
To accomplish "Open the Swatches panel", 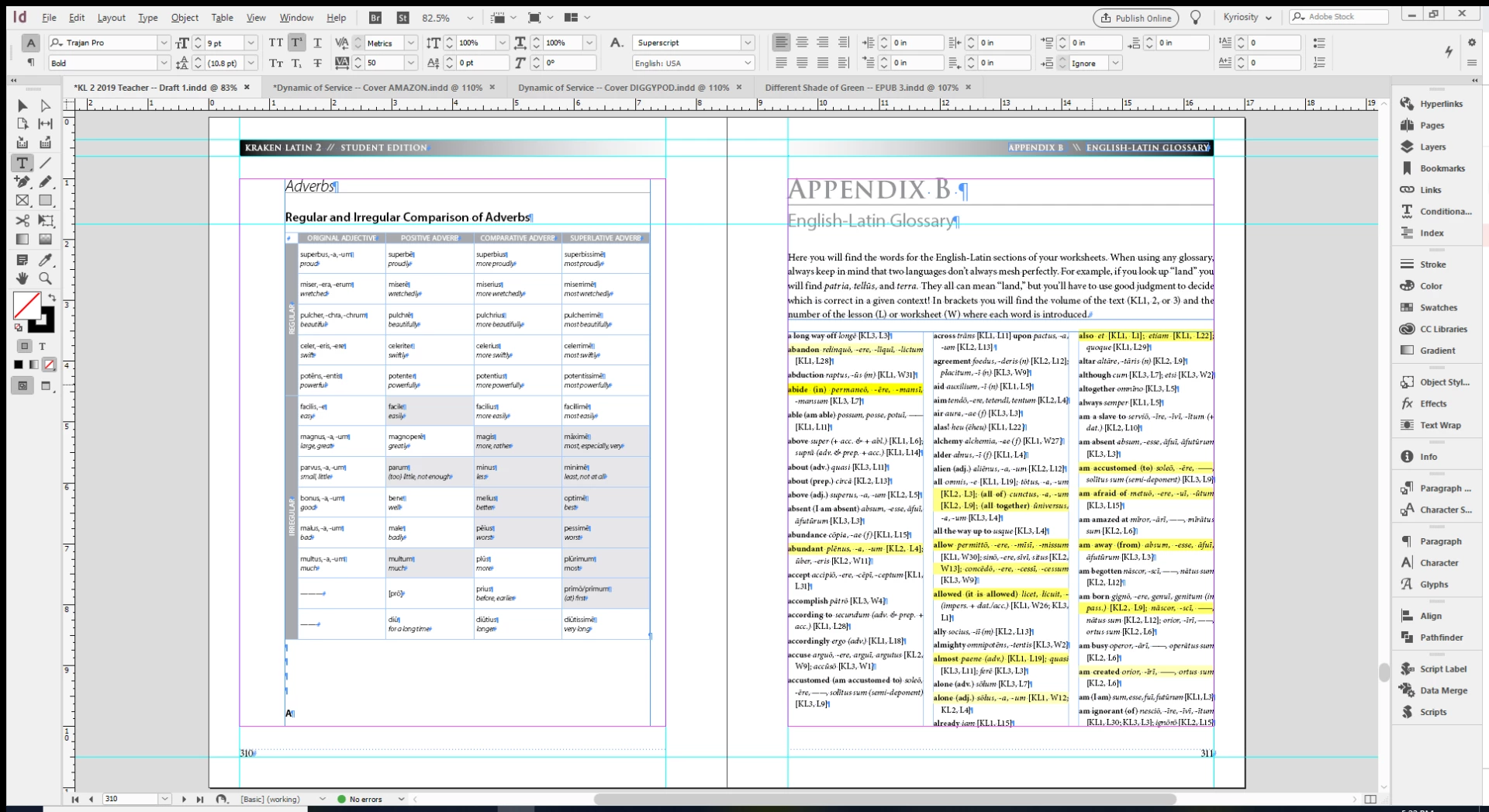I will point(1438,308).
